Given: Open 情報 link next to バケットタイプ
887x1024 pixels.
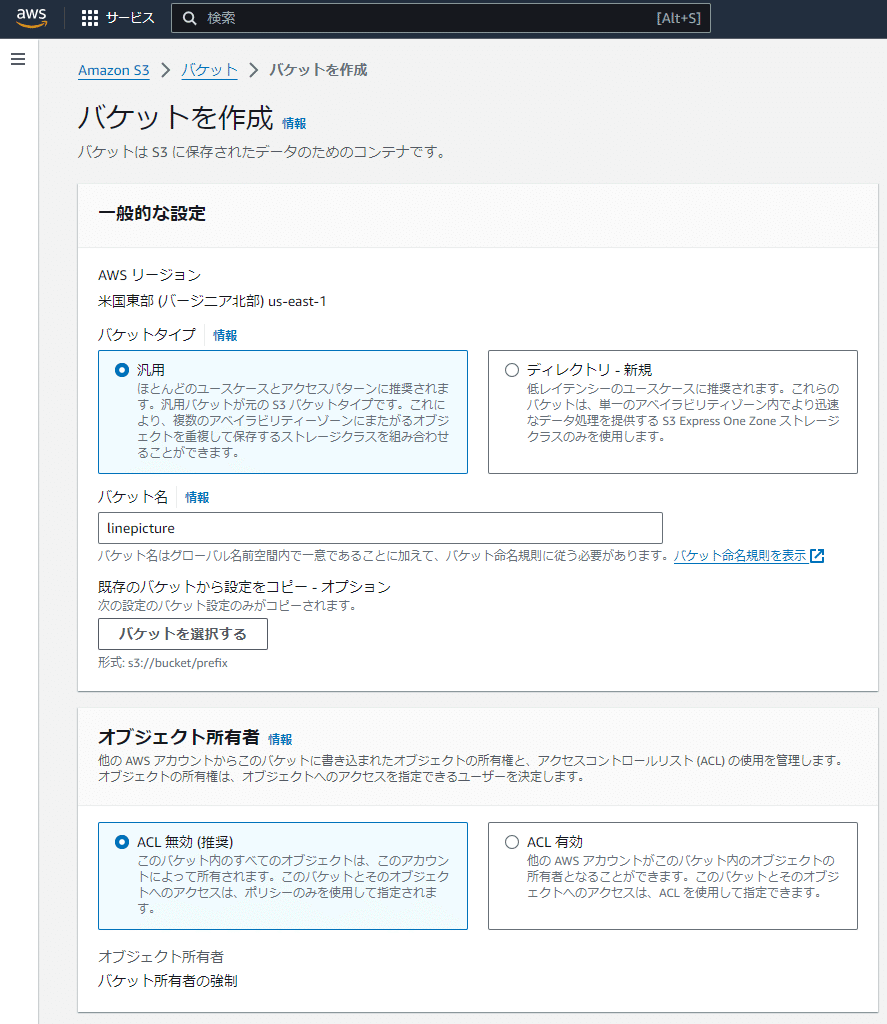Looking at the screenshot, I should point(225,335).
